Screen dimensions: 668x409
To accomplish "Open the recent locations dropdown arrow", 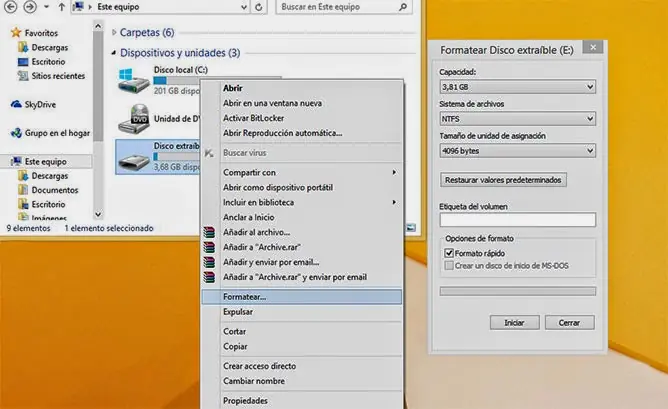I will click(x=46, y=7).
